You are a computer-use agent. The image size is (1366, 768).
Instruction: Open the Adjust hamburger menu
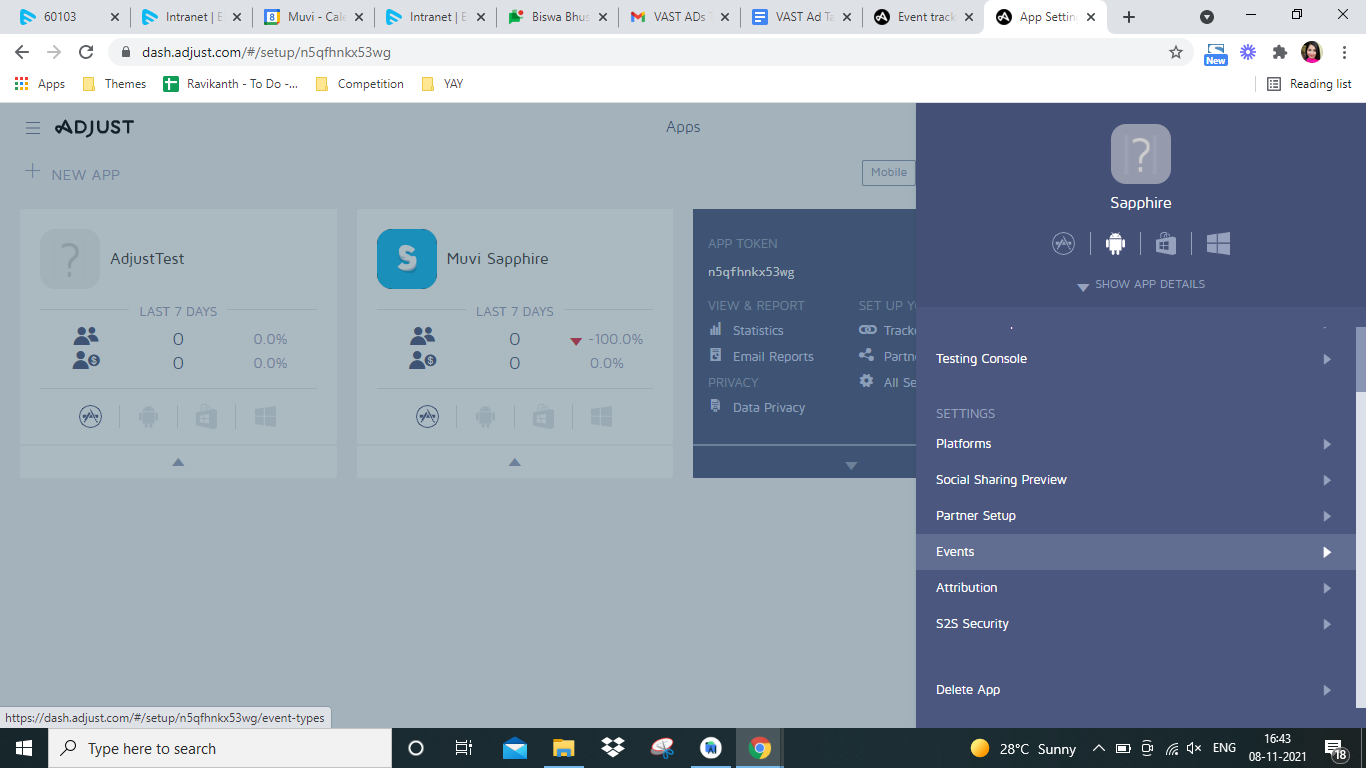pyautogui.click(x=33, y=127)
